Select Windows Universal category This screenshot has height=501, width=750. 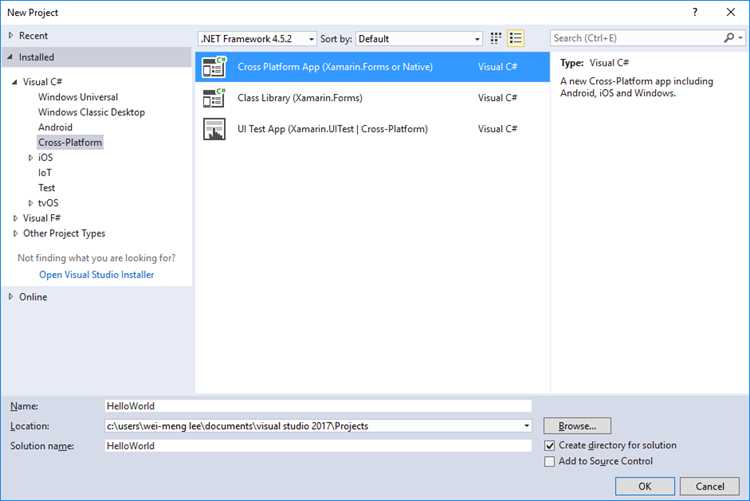click(x=78, y=97)
